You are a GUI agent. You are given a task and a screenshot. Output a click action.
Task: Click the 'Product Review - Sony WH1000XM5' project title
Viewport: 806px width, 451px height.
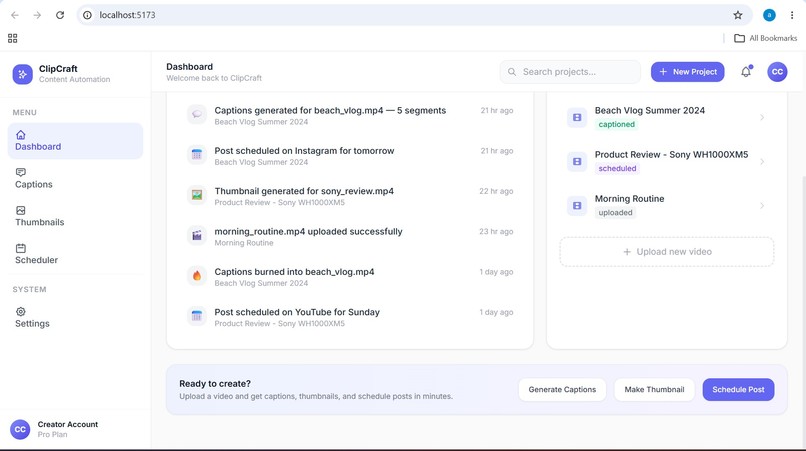click(671, 154)
